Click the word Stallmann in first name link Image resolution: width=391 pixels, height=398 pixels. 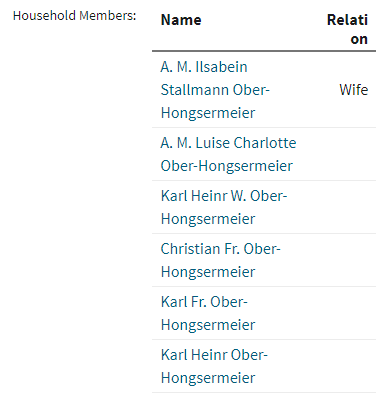pos(194,90)
